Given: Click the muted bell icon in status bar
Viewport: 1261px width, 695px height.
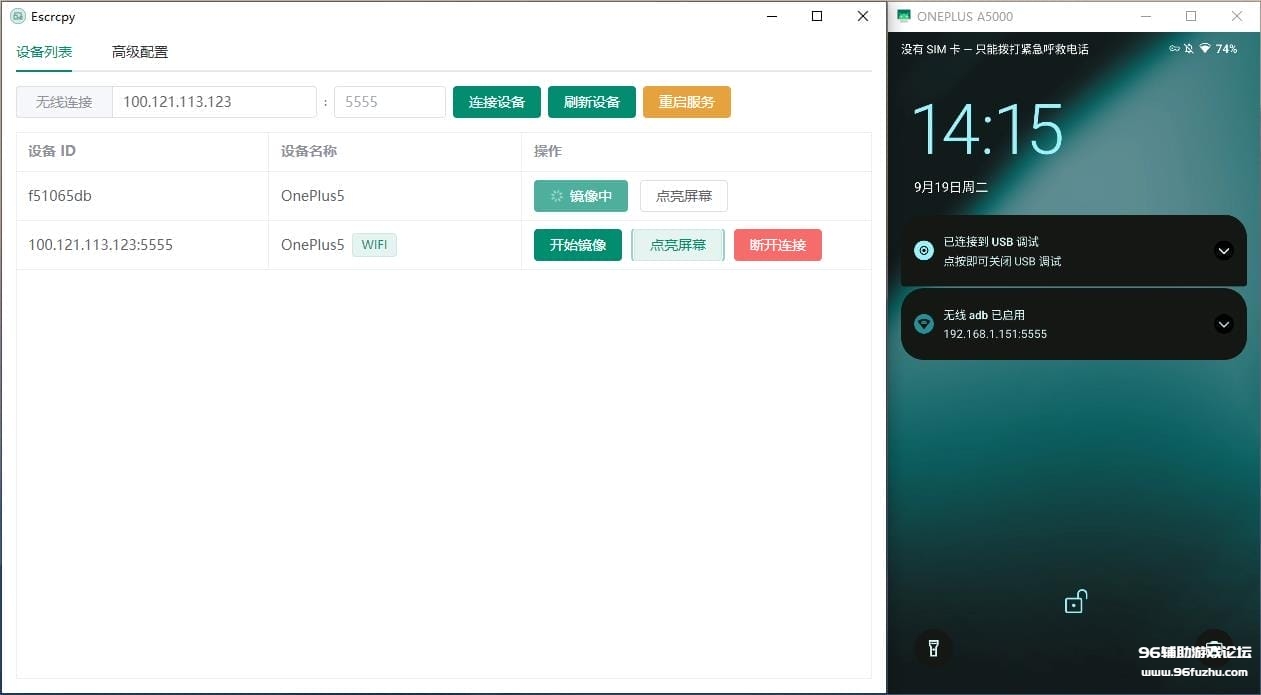Looking at the screenshot, I should click(1189, 49).
